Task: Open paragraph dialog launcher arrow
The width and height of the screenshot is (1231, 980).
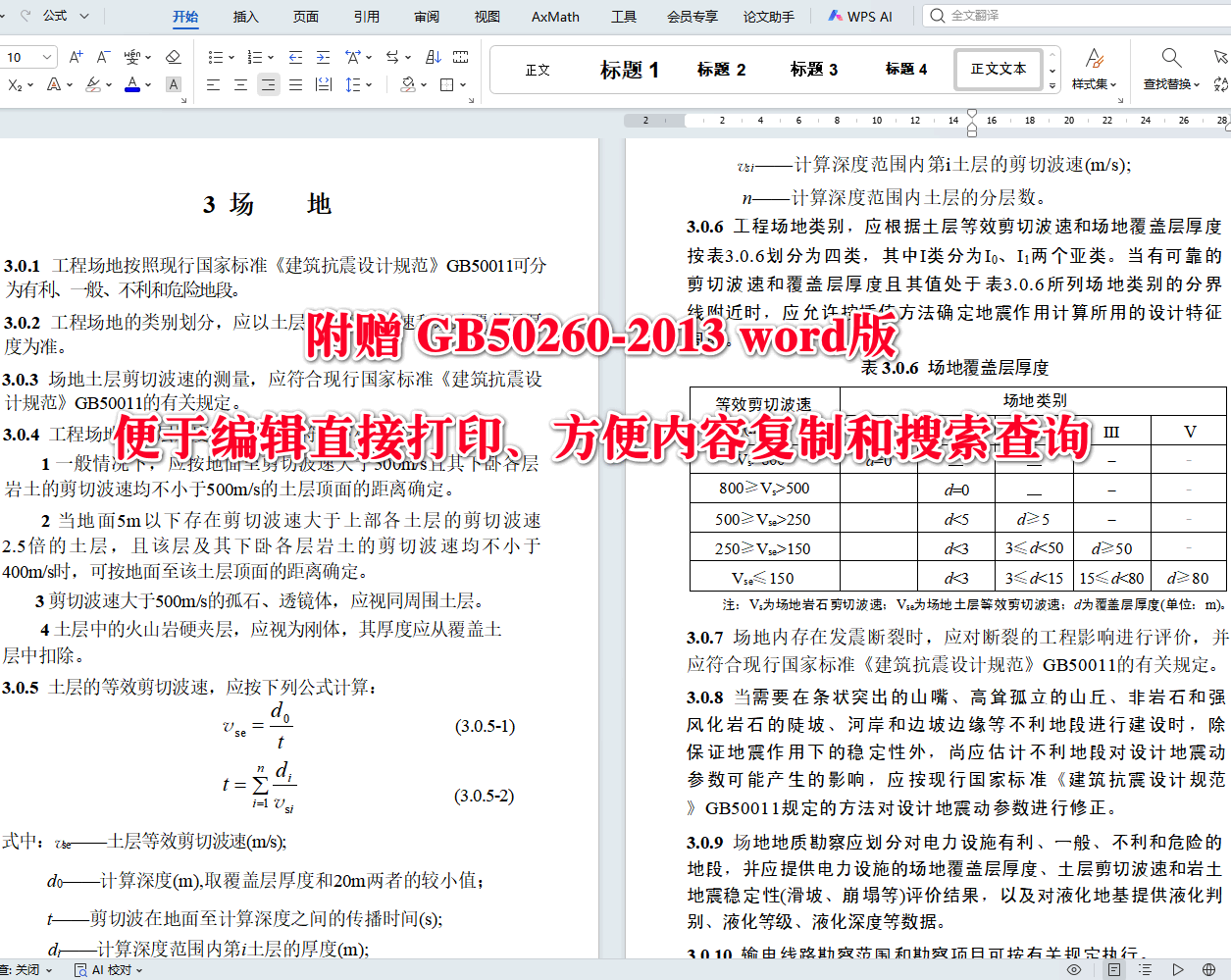Action: (471, 100)
